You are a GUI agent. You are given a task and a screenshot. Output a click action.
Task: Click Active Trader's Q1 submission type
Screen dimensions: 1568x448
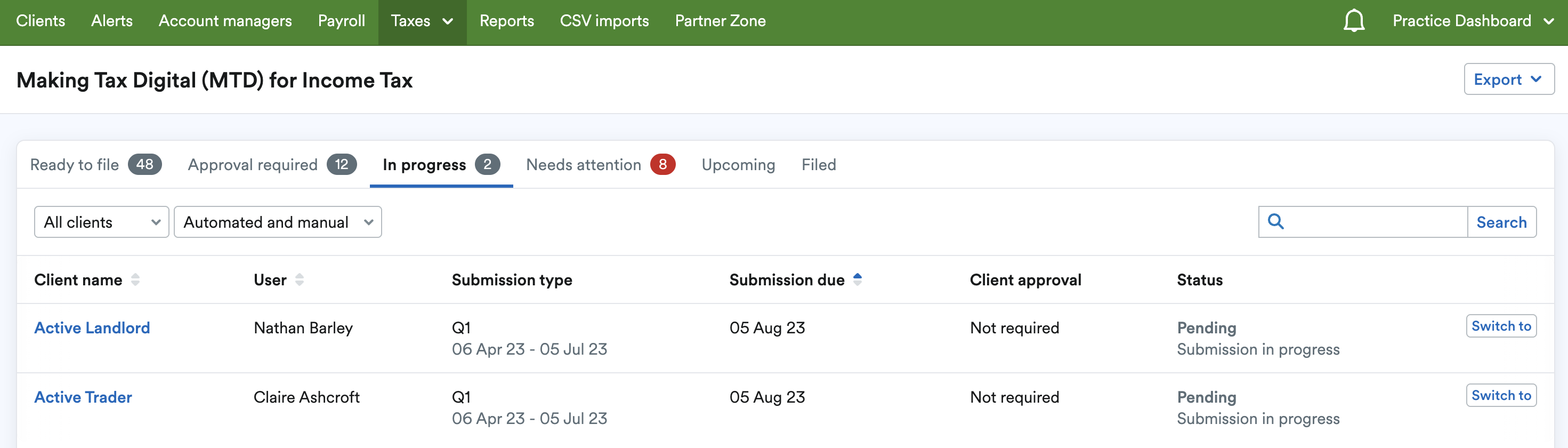(x=461, y=397)
